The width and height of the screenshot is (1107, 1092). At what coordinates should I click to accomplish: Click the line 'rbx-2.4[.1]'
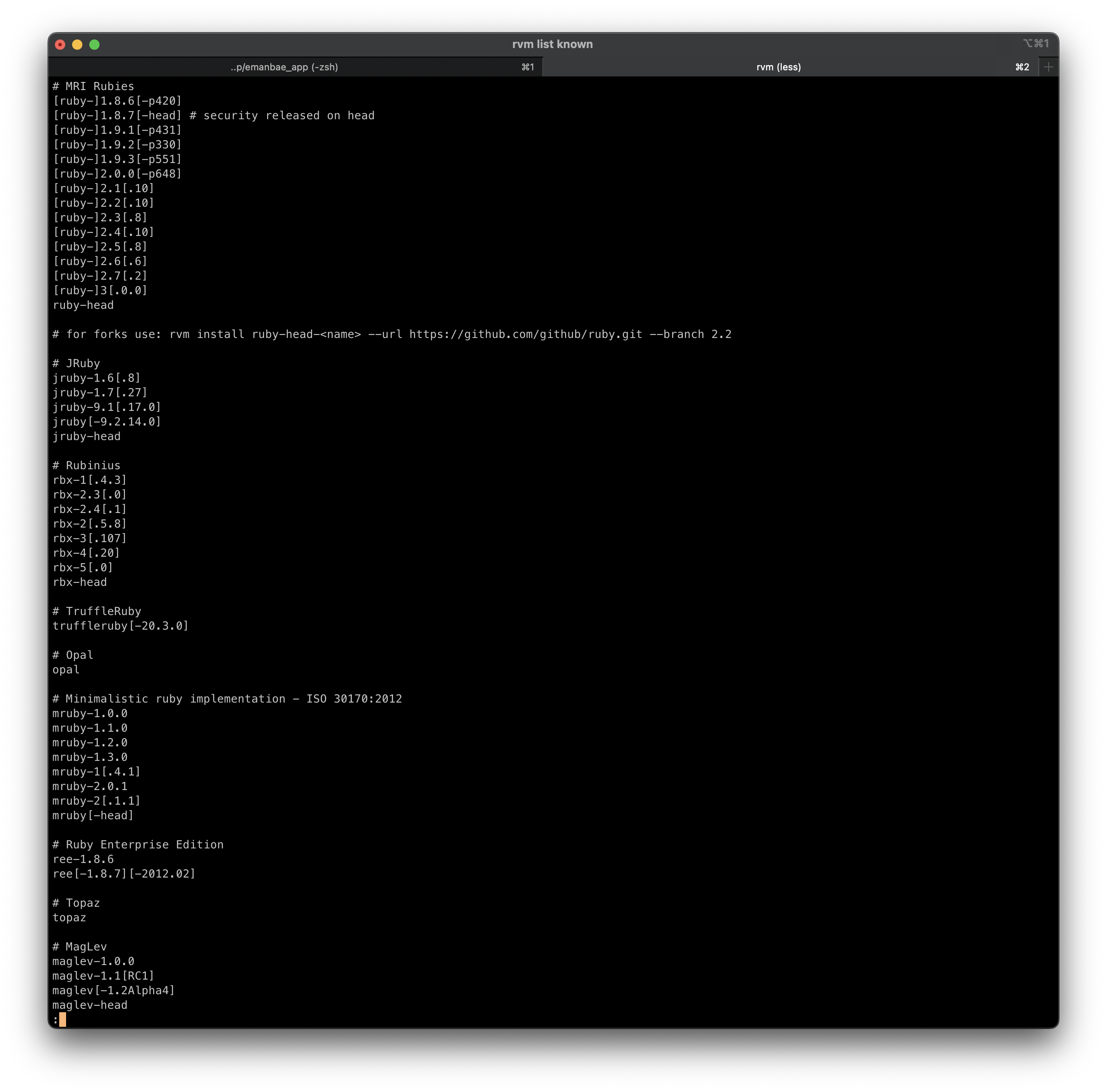pyautogui.click(x=90, y=510)
